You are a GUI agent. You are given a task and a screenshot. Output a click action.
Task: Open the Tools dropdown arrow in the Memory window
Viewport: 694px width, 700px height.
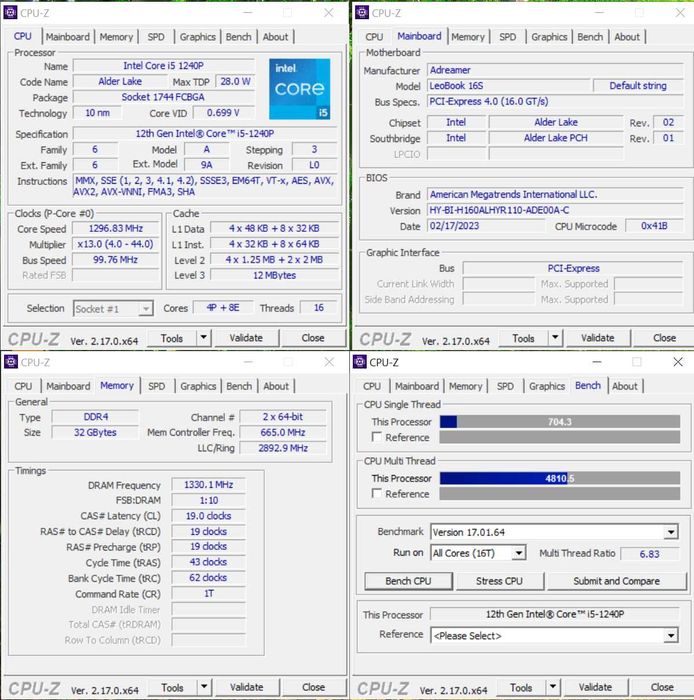[204, 687]
